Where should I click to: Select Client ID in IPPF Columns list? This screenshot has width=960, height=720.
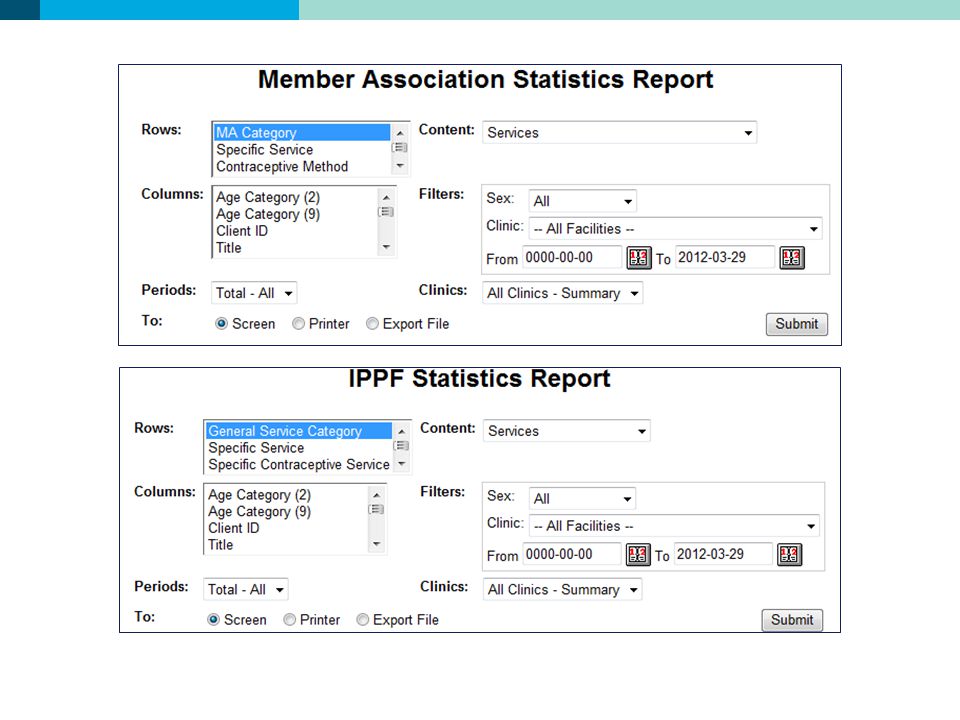pyautogui.click(x=288, y=528)
